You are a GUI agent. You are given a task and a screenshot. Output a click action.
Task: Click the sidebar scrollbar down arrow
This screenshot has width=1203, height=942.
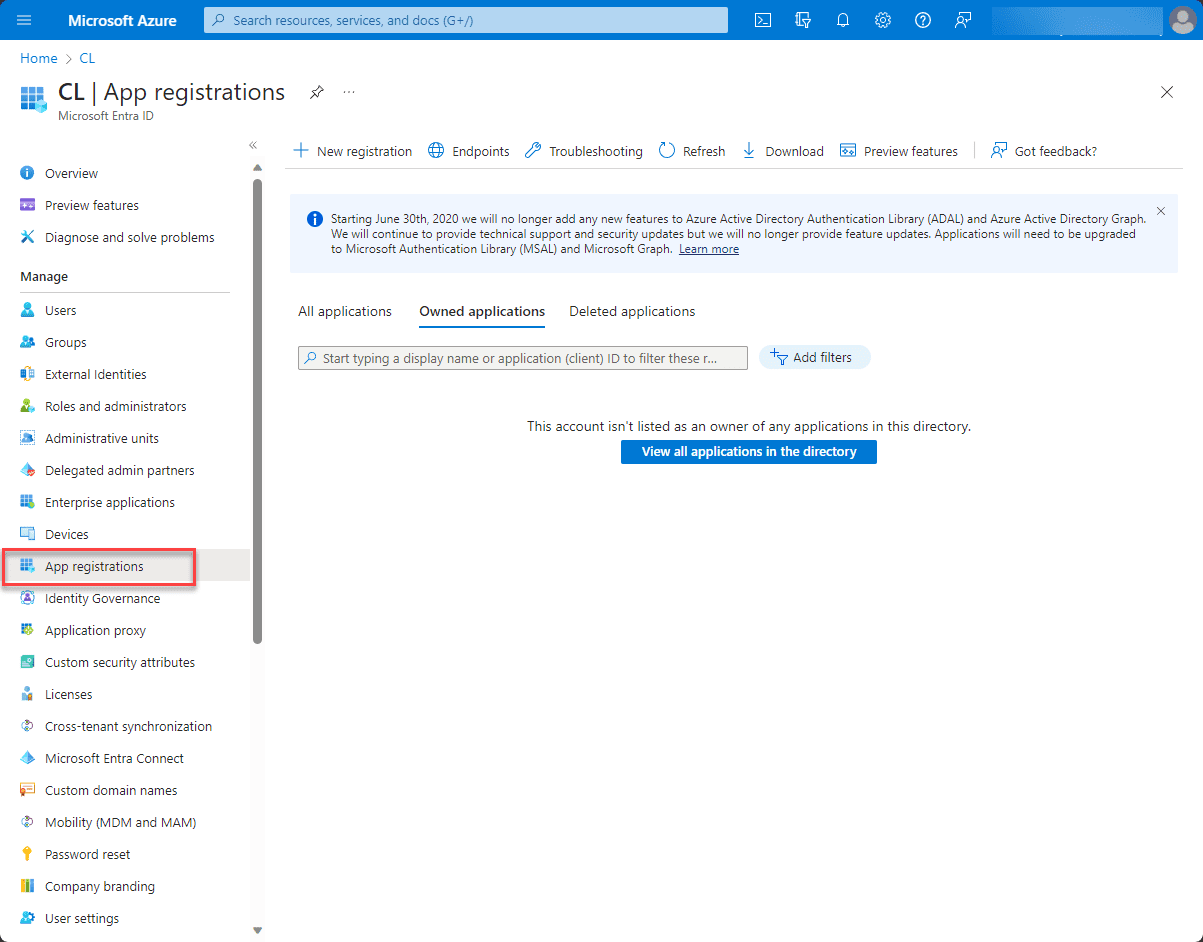coord(257,930)
